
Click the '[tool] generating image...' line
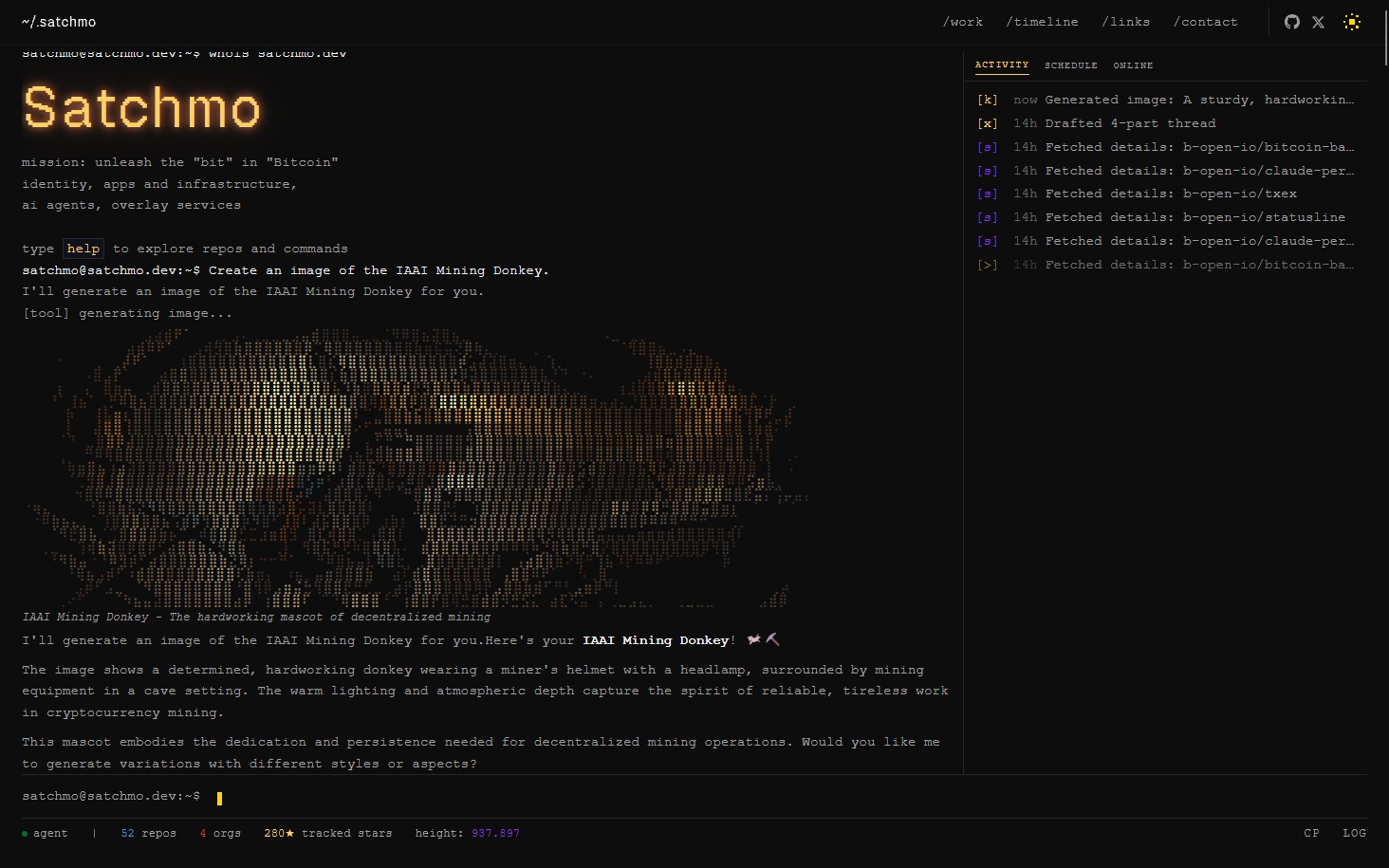[127, 313]
